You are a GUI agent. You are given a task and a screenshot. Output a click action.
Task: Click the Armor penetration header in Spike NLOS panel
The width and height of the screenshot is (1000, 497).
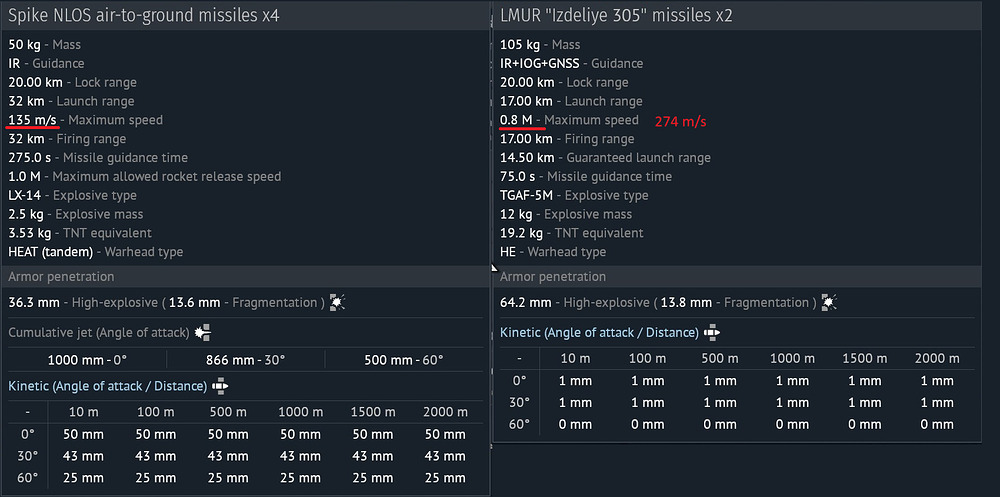coord(61,276)
